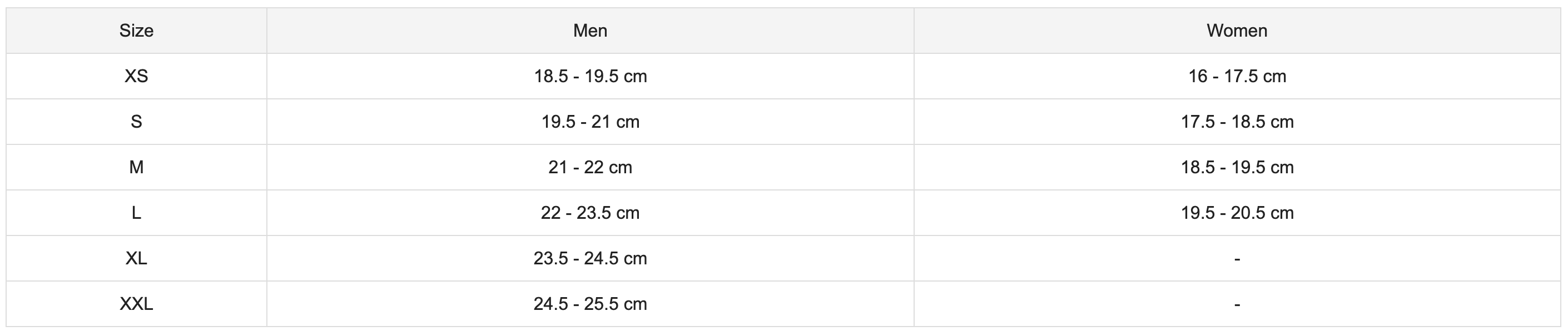Click women's 16 - 17.5 cm cell
The width and height of the screenshot is (1568, 331).
coord(1237,76)
